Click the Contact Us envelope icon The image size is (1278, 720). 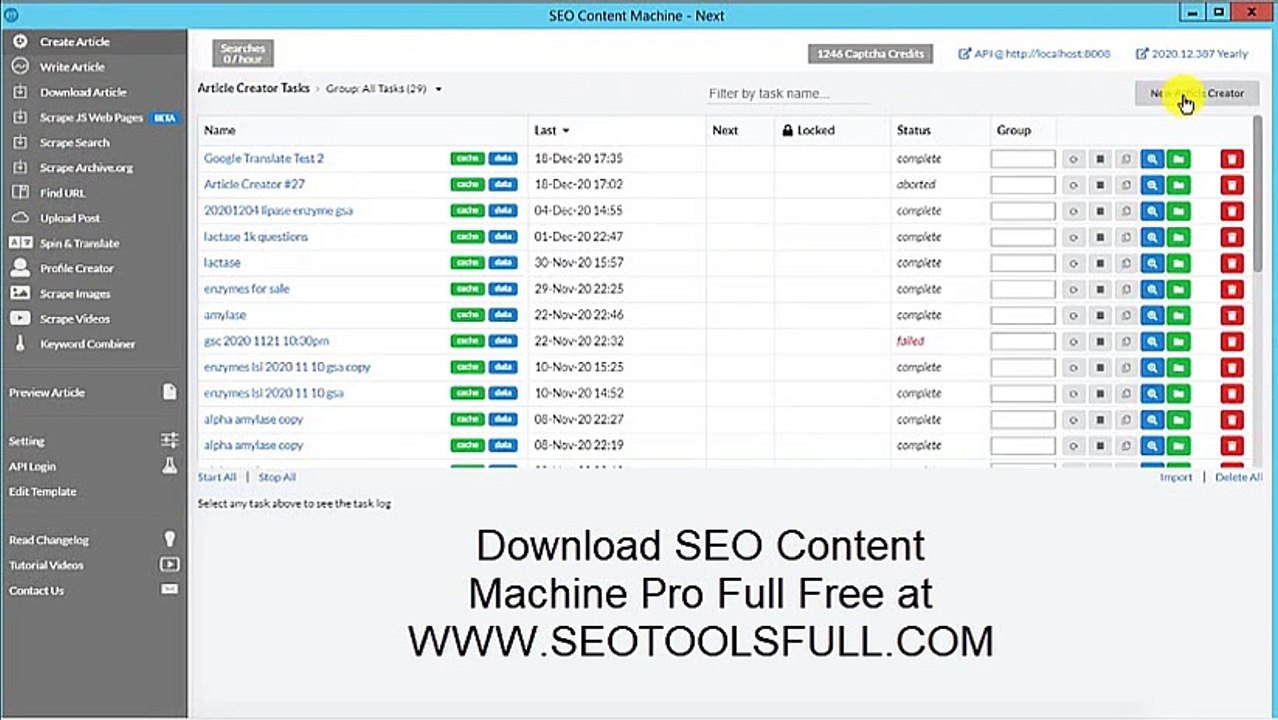(170, 590)
